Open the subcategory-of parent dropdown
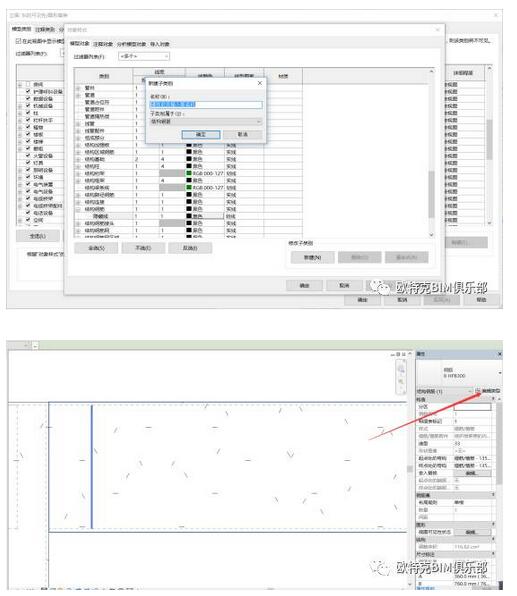The height and width of the screenshot is (596, 517). (206, 122)
